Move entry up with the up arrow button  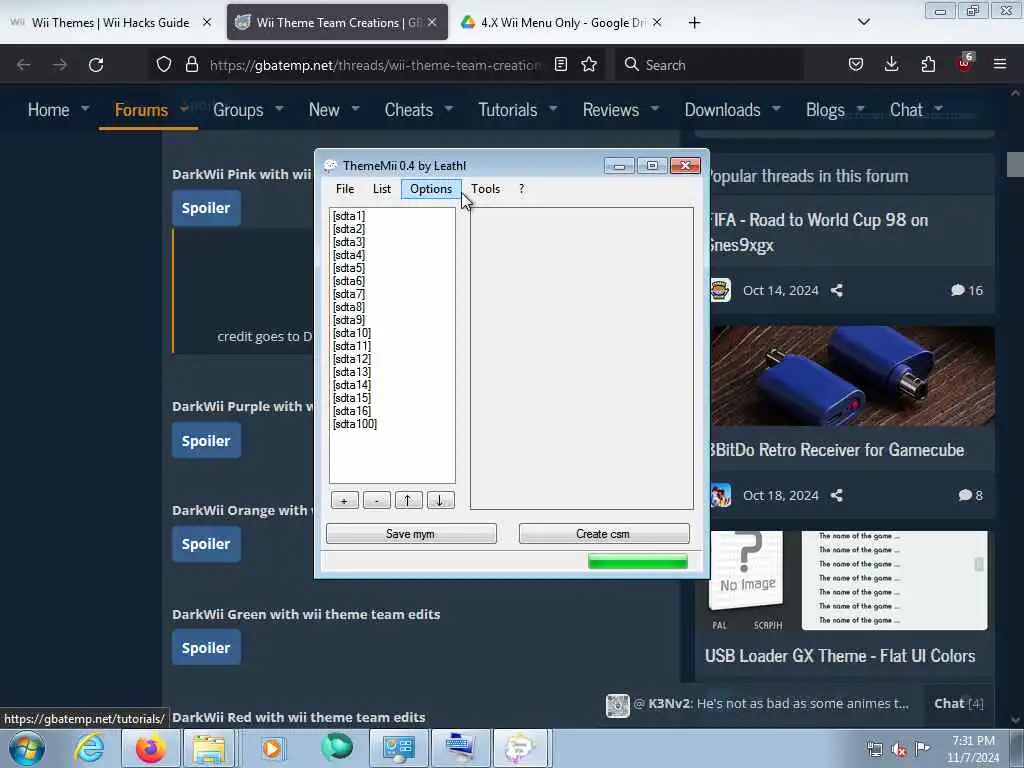tap(408, 501)
